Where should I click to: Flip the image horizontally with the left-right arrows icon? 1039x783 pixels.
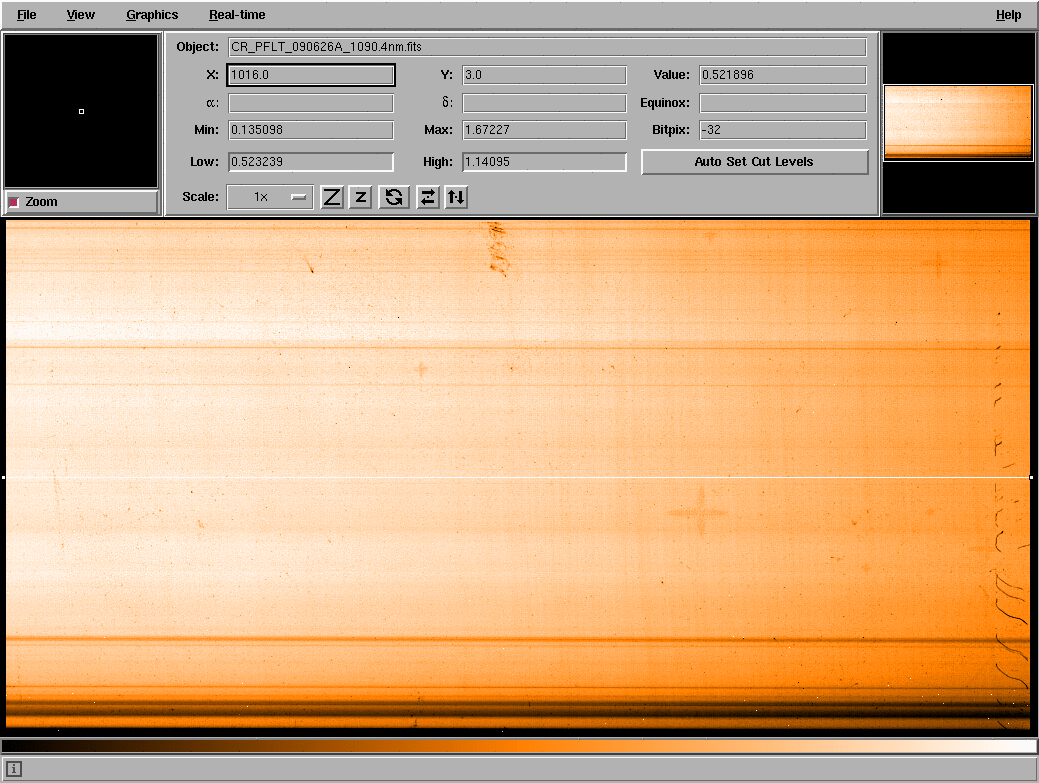pyautogui.click(x=427, y=197)
